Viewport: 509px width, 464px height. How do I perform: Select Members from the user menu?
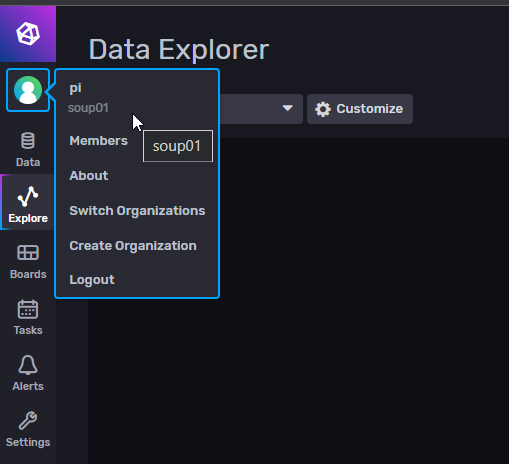[x=98, y=141]
